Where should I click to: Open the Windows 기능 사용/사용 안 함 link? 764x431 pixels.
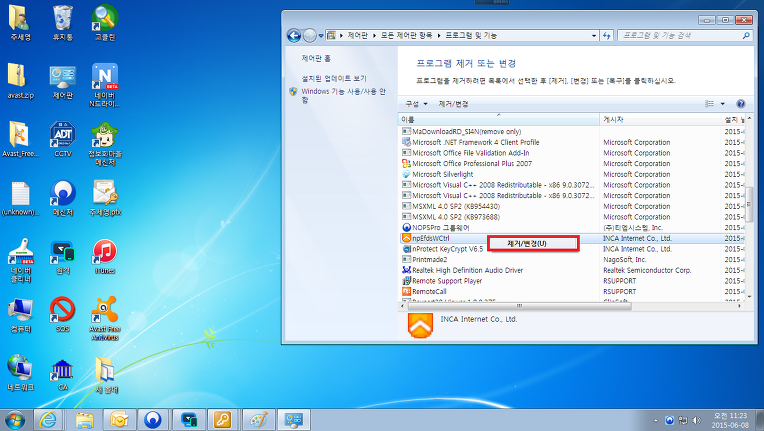click(x=343, y=95)
